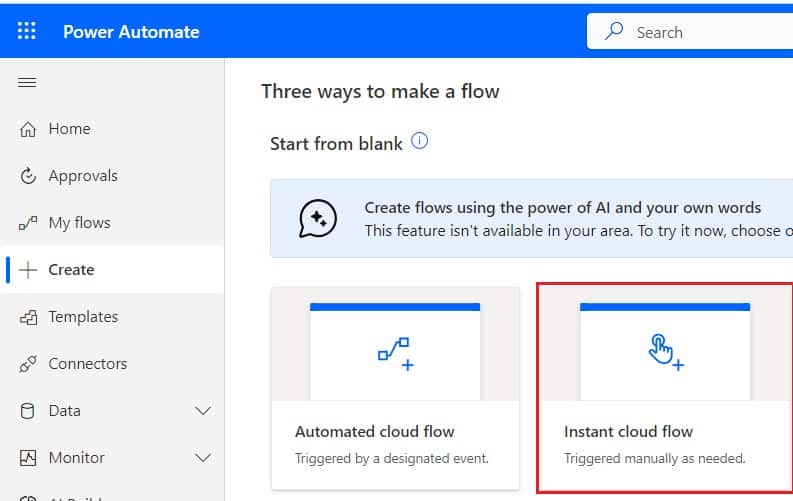Click inside the Search field
This screenshot has height=501, width=793.
coord(690,31)
